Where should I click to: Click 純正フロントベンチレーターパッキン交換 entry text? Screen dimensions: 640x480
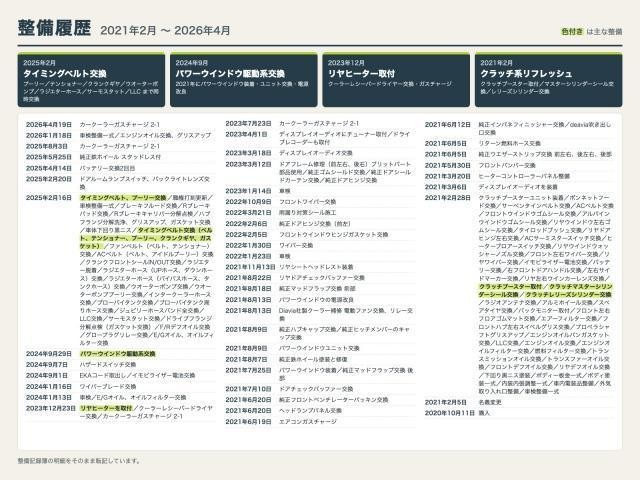click(x=333, y=400)
